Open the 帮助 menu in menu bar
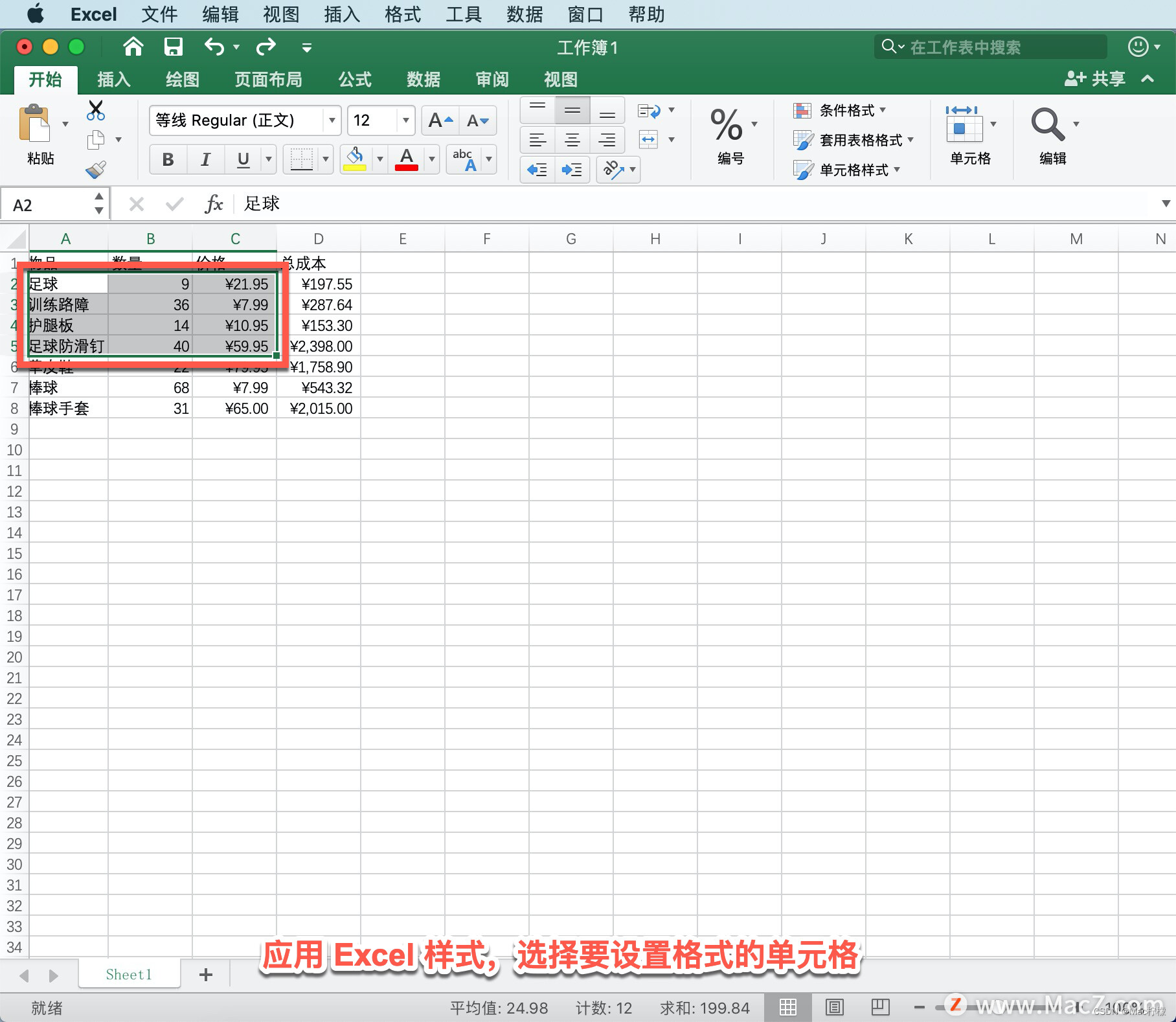This screenshot has width=1176, height=1022. coord(646,14)
